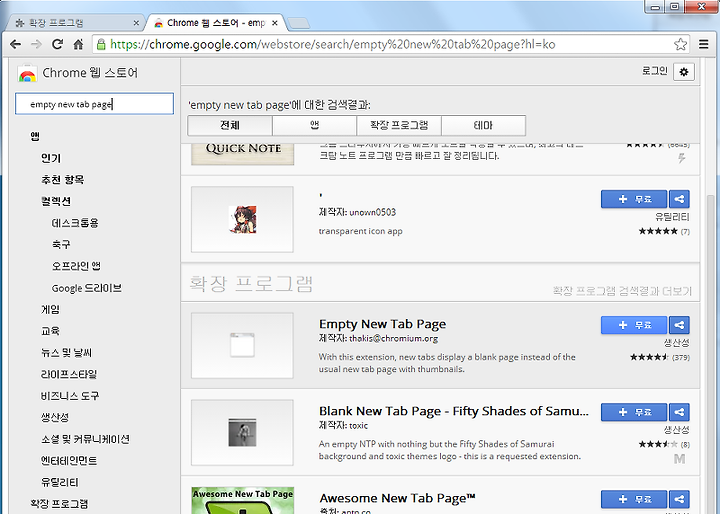This screenshot has height=514, width=720.
Task: Select 엔터테인먼트 in sidebar
Action: click(x=69, y=460)
